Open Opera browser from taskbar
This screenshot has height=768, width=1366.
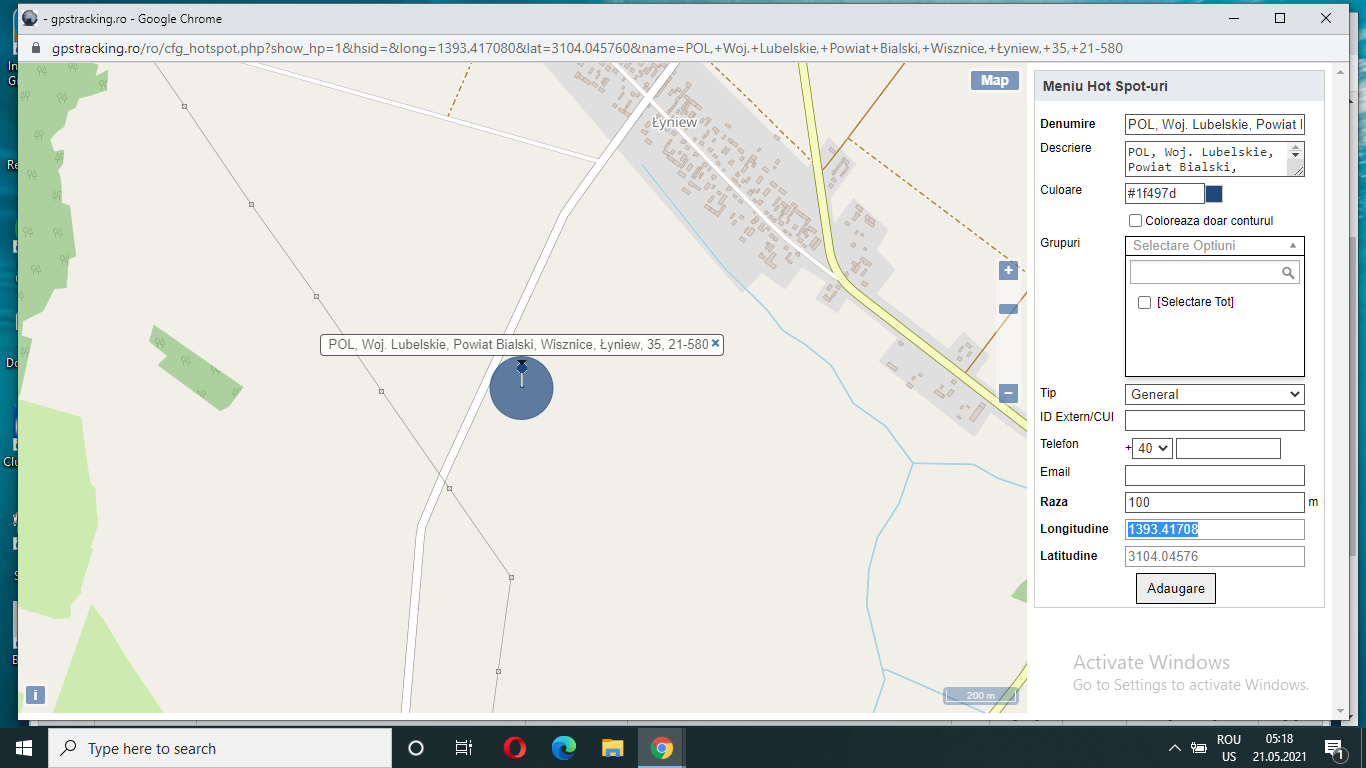[x=515, y=748]
